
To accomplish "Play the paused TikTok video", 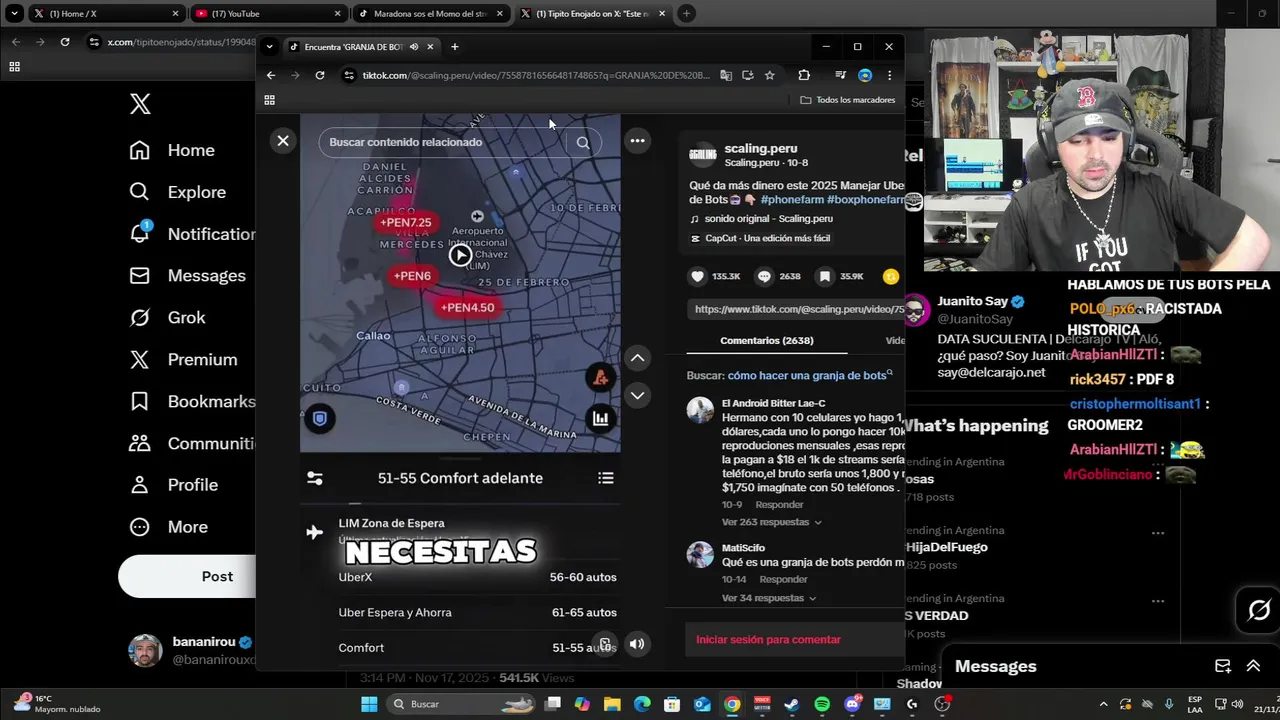I will (x=460, y=255).
